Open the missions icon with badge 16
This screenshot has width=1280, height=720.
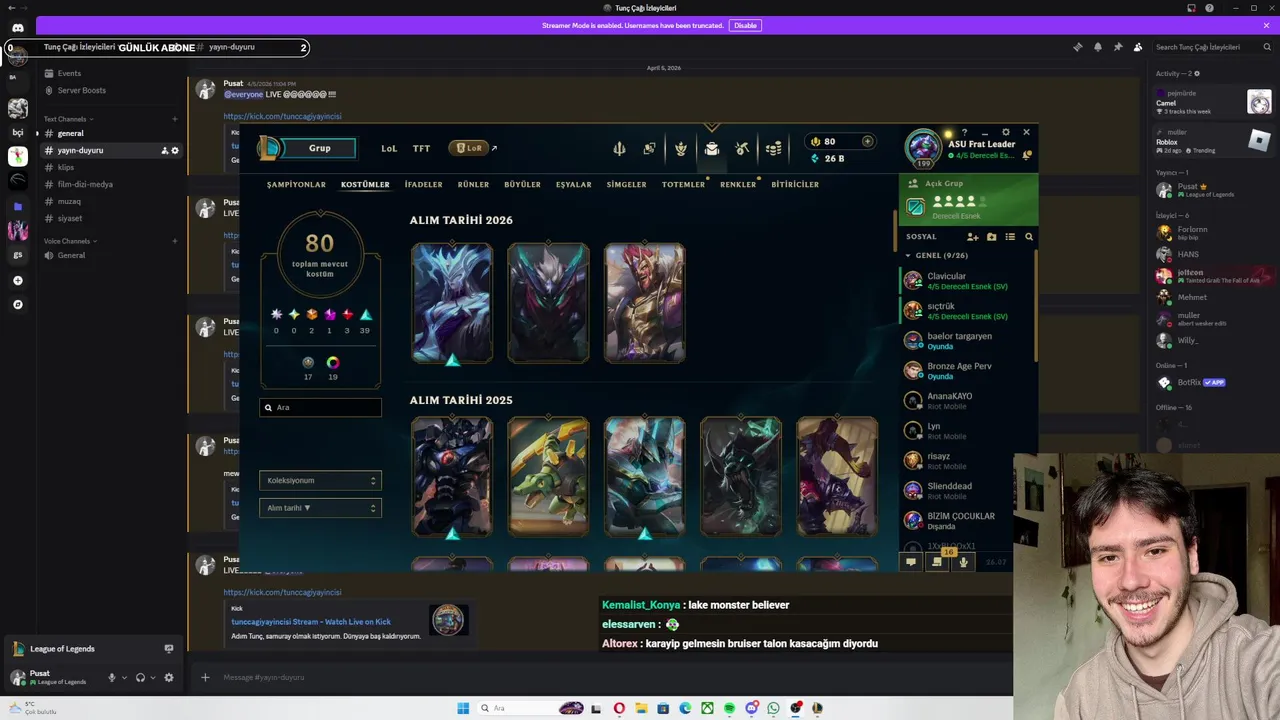click(938, 561)
